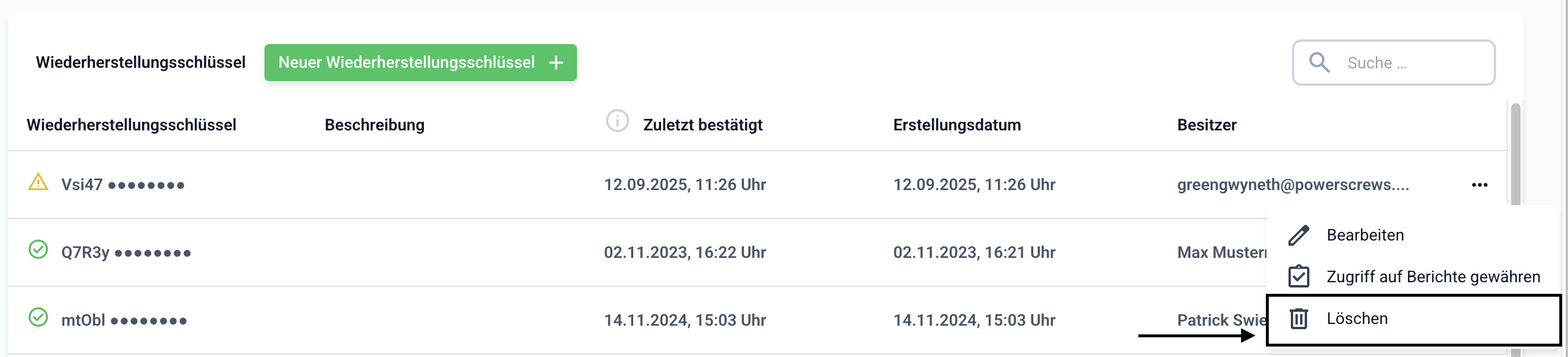
Task: Click the Erstellungsdatum column header
Action: 956,125
